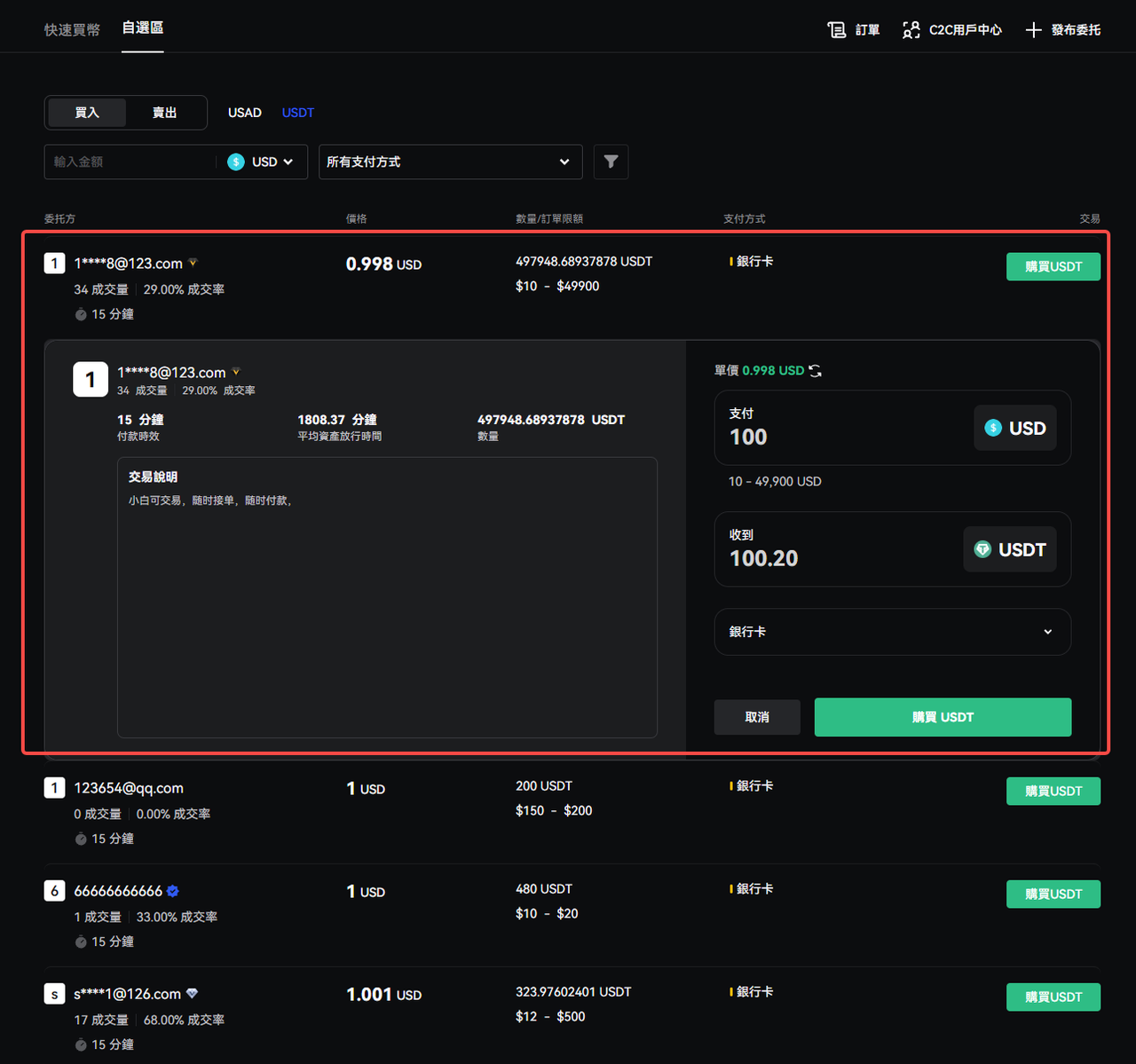Click 訂單 label in top bar

coord(868,30)
